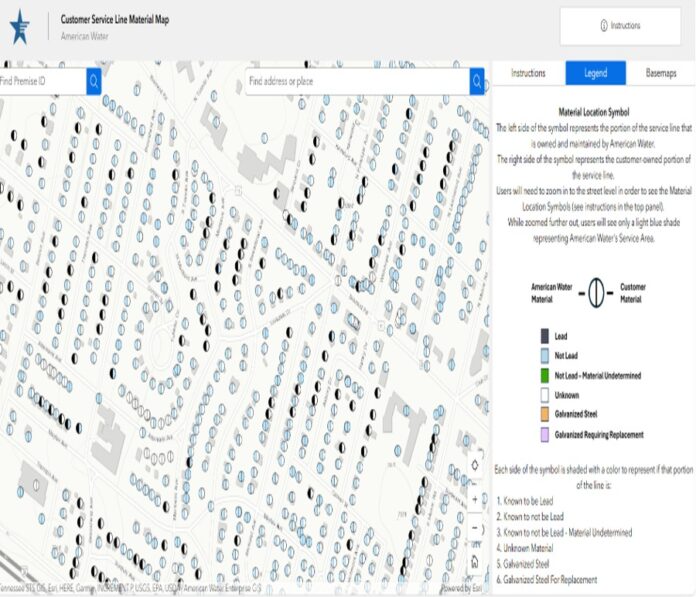Image resolution: width=696 pixels, height=597 pixels.
Task: Select the Legend tab
Action: click(596, 73)
